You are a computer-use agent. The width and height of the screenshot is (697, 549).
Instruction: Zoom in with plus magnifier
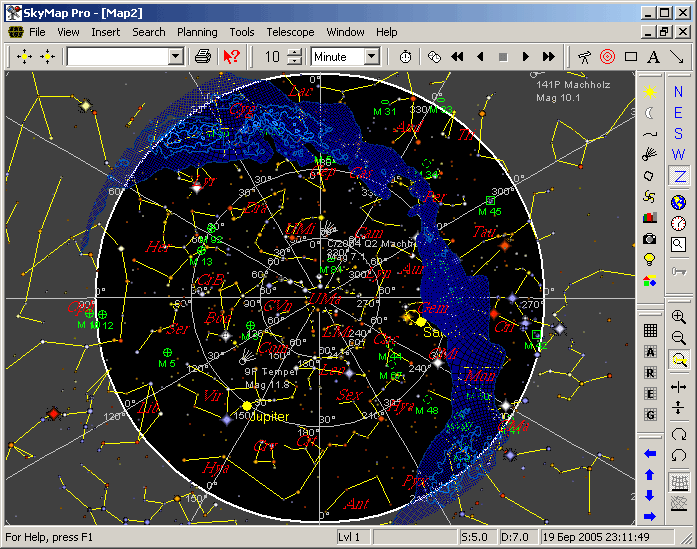click(678, 317)
